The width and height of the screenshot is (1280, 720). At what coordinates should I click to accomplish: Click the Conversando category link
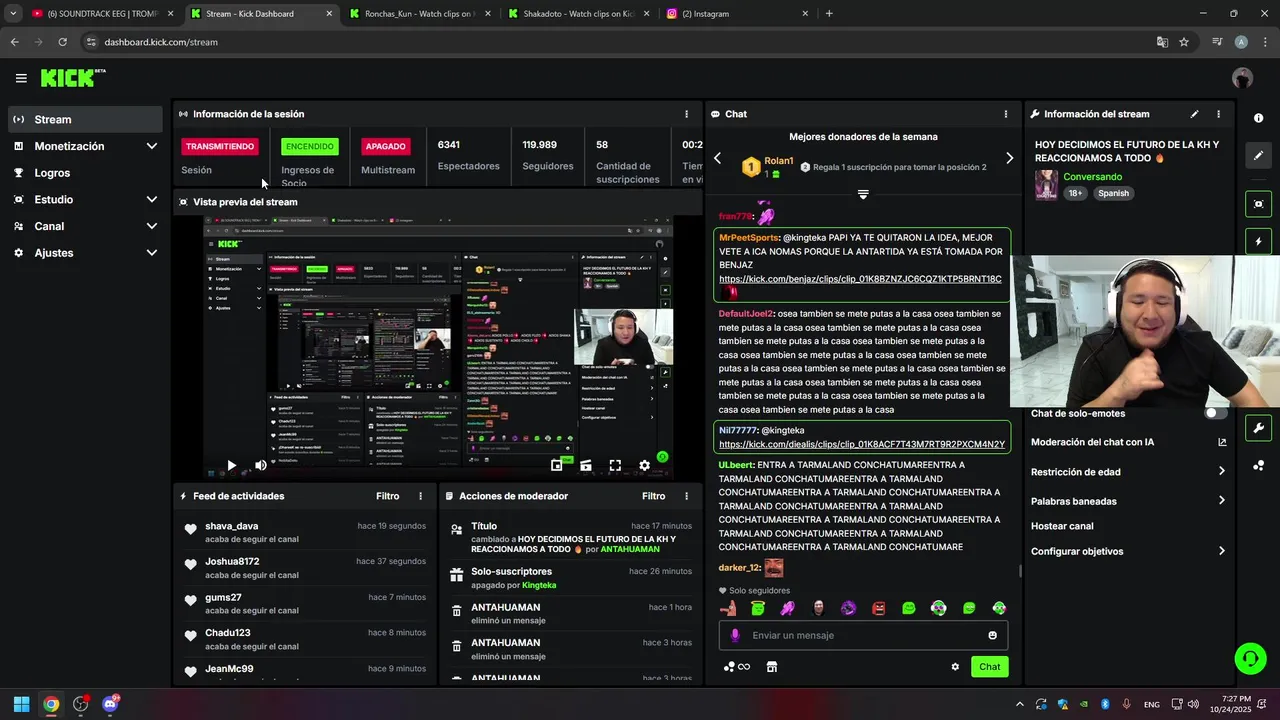click(1092, 177)
